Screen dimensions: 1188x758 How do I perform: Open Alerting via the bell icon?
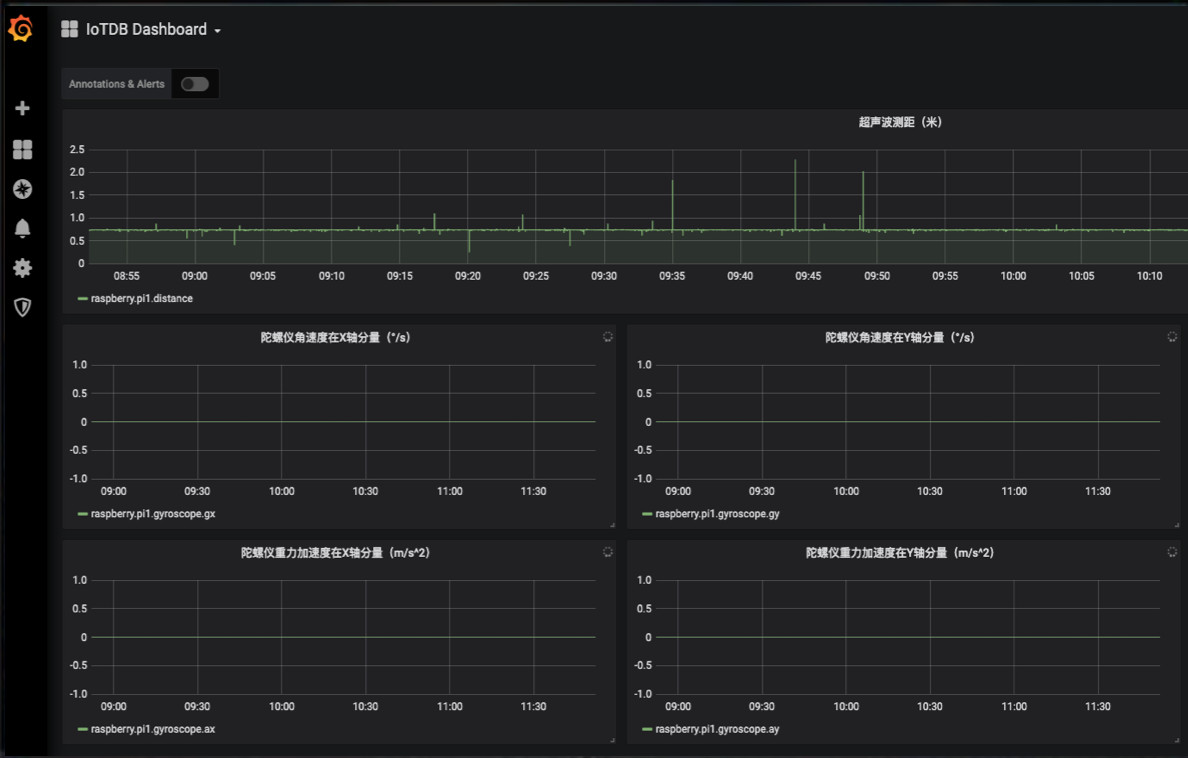pyautogui.click(x=22, y=228)
